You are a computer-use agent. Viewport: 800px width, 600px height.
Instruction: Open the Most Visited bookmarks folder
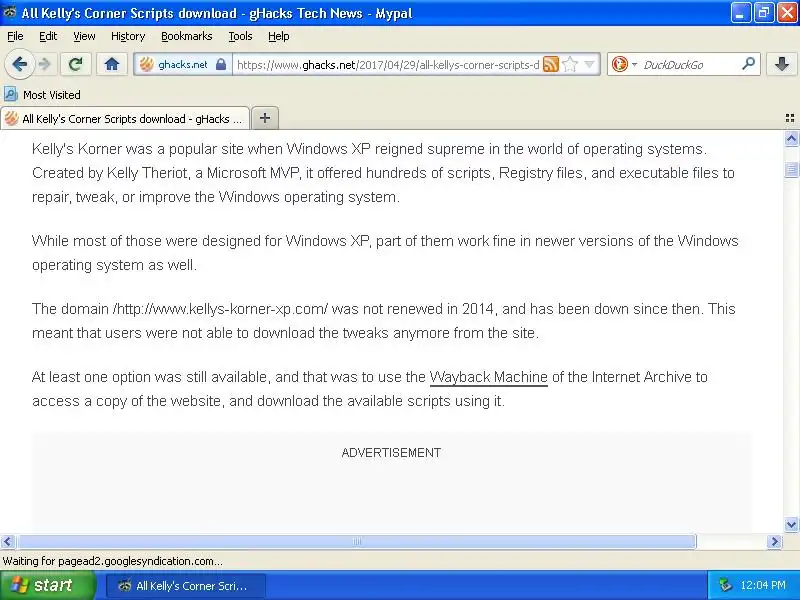[x=42, y=94]
